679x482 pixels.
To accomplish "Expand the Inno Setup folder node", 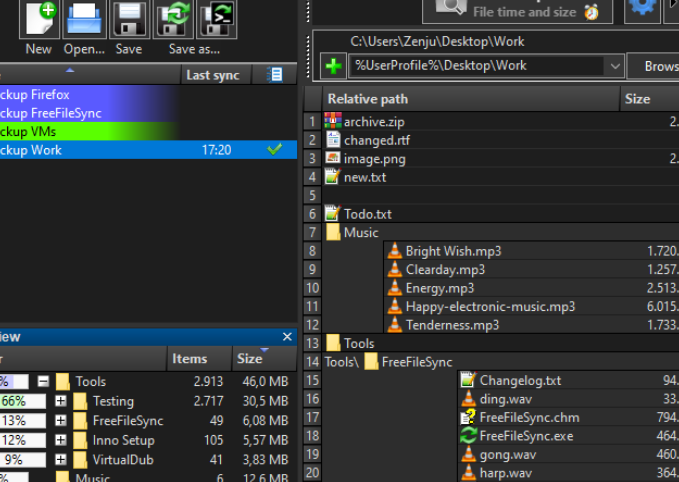I will click(61, 440).
